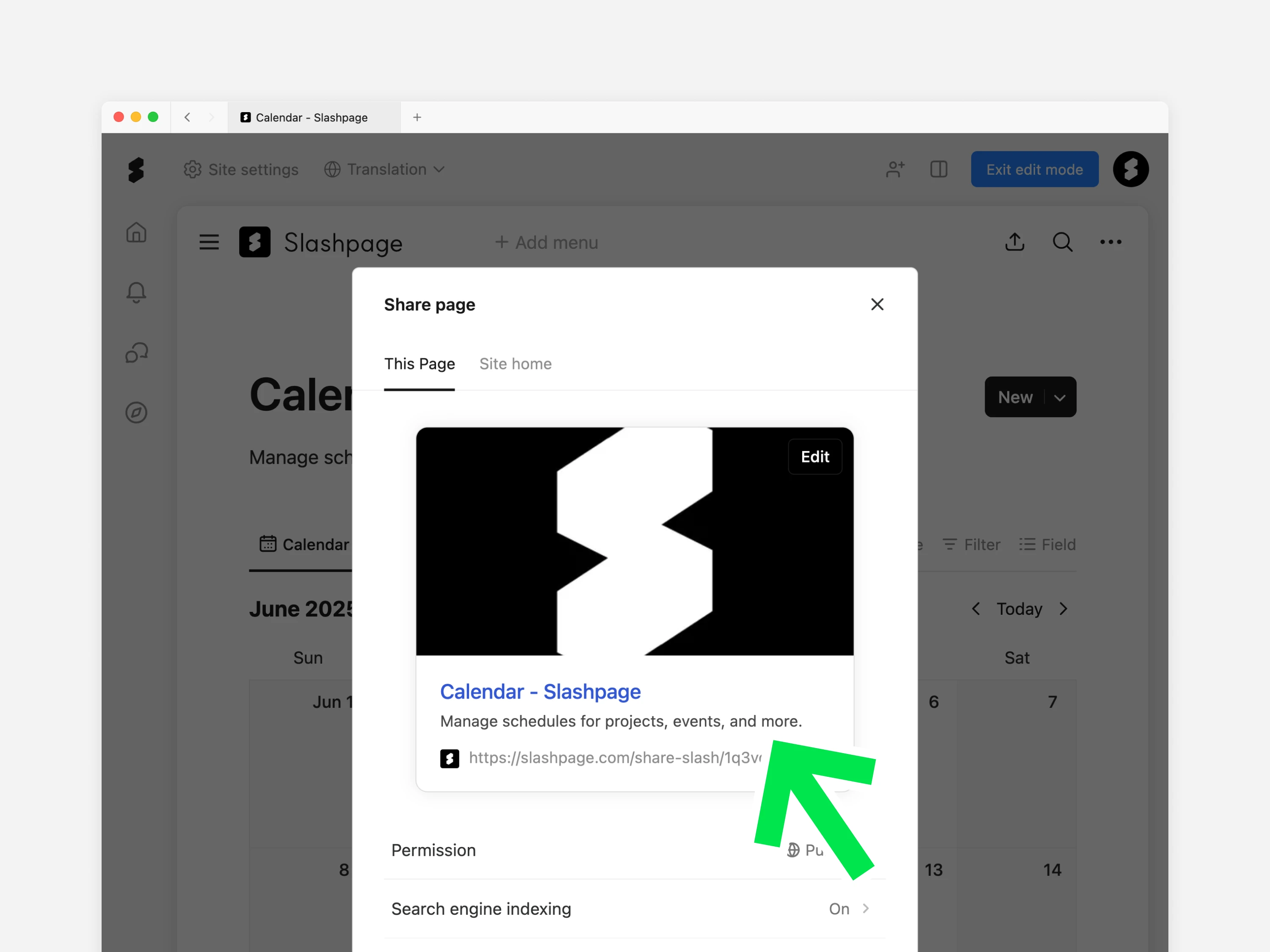The height and width of the screenshot is (952, 1270).
Task: Expand the Translation dropdown
Action: 384,169
